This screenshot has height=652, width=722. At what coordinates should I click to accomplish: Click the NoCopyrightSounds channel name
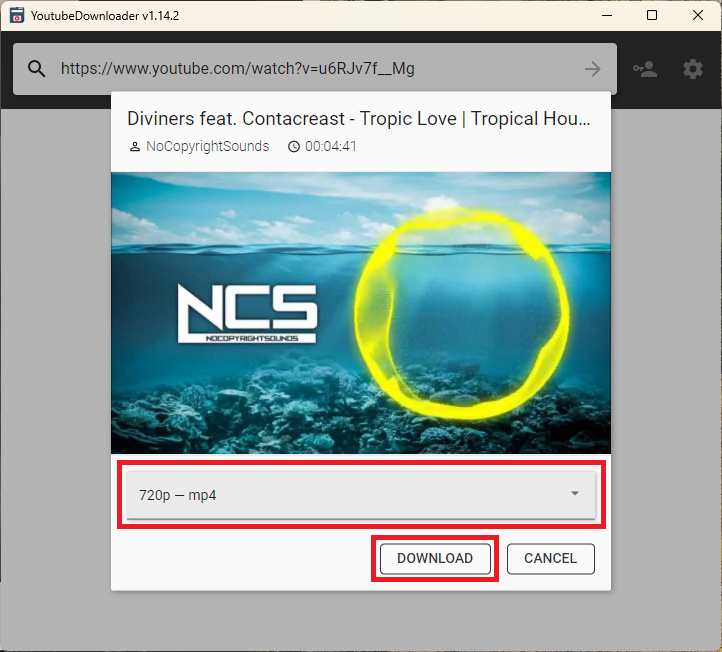[x=208, y=146]
